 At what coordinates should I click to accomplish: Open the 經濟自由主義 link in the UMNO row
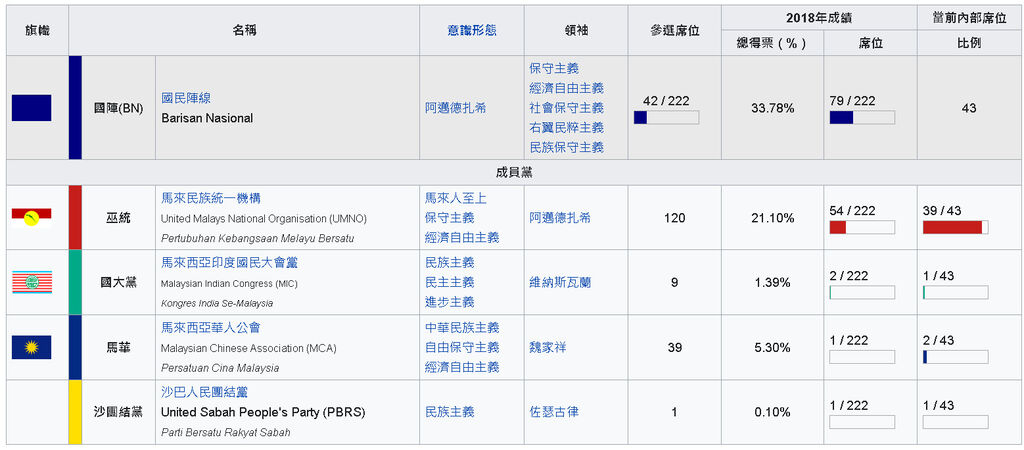462,237
